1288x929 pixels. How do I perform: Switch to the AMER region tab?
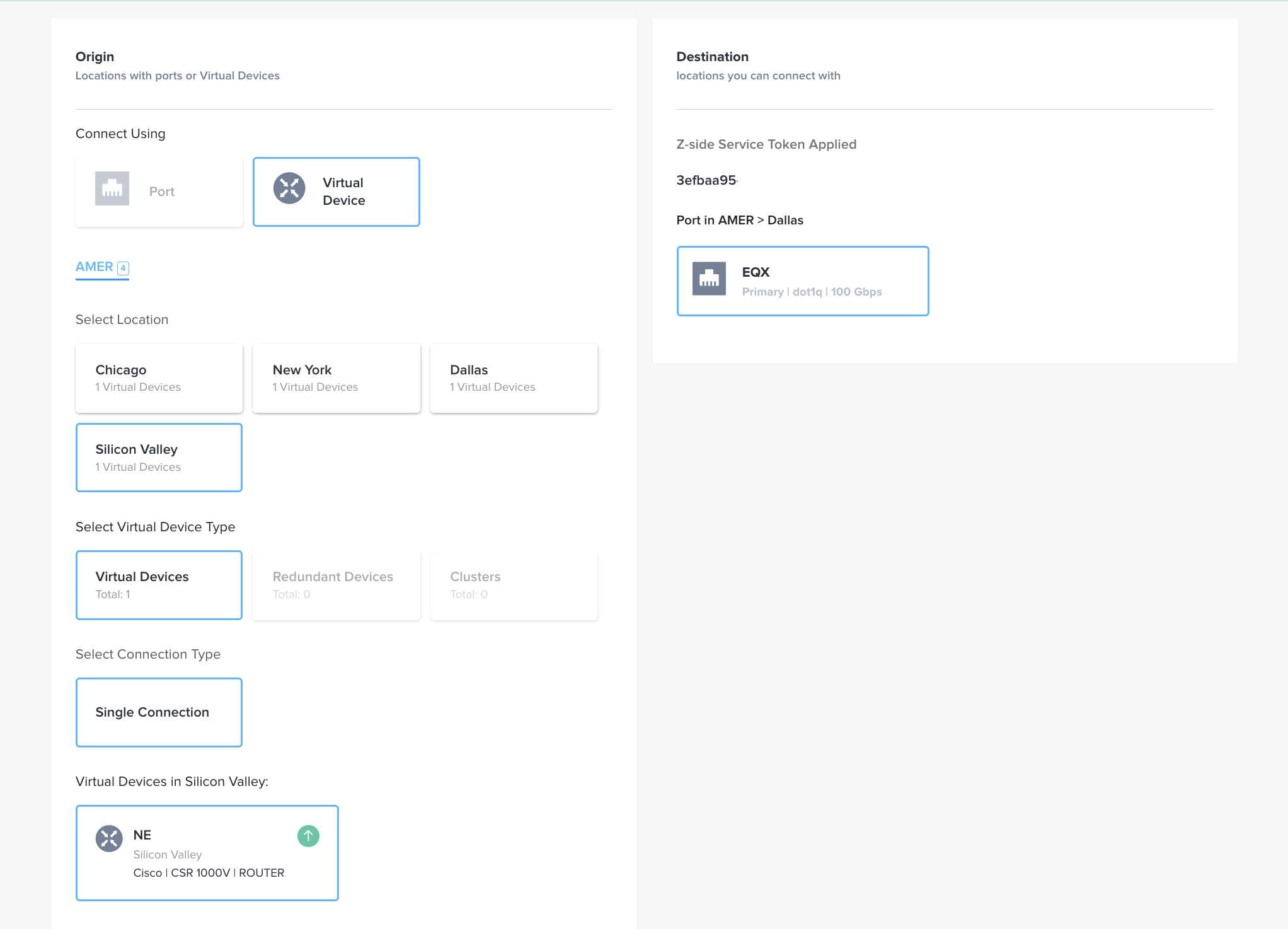click(x=102, y=267)
